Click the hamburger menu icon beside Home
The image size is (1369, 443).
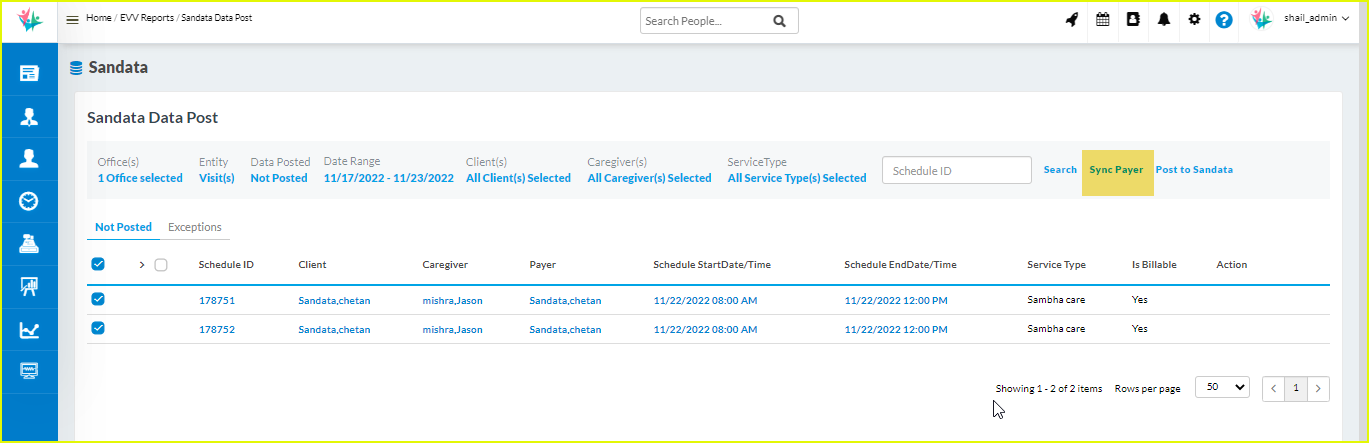pos(72,20)
